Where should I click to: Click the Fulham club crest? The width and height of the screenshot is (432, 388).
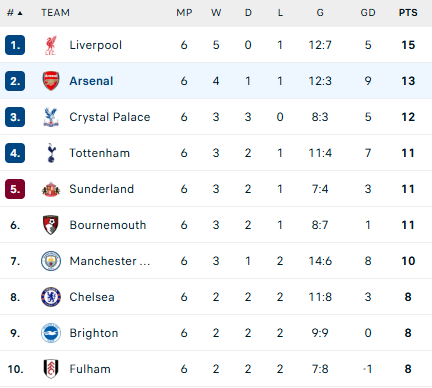51,369
